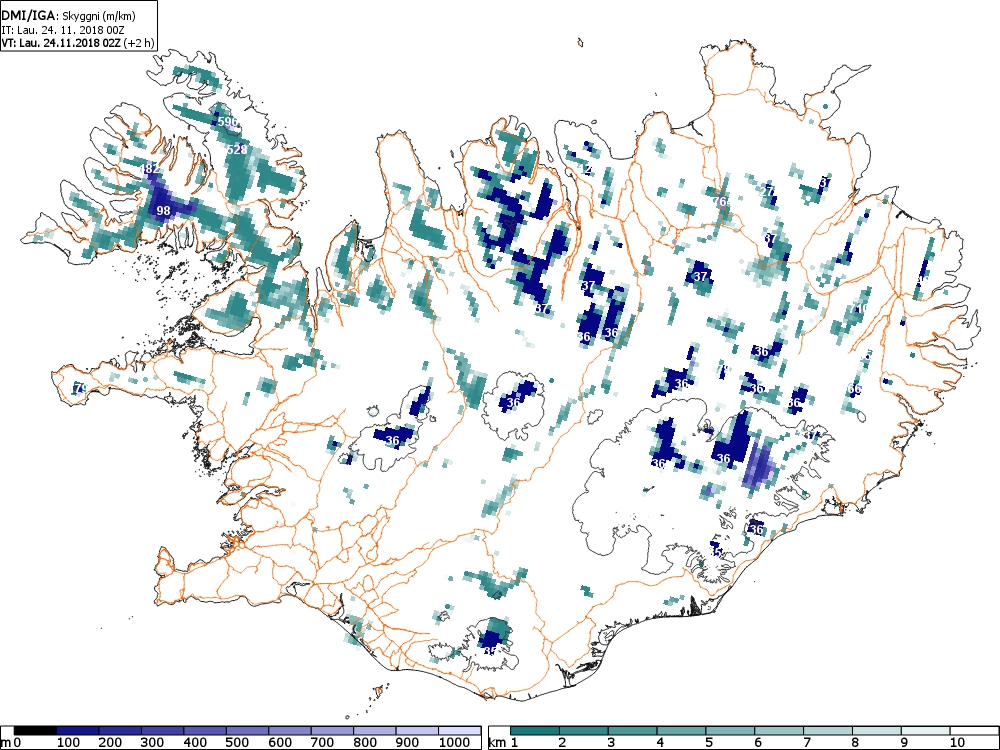The width and height of the screenshot is (1000, 750).
Task: Click the '500' label in the meter legend
Action: click(237, 743)
